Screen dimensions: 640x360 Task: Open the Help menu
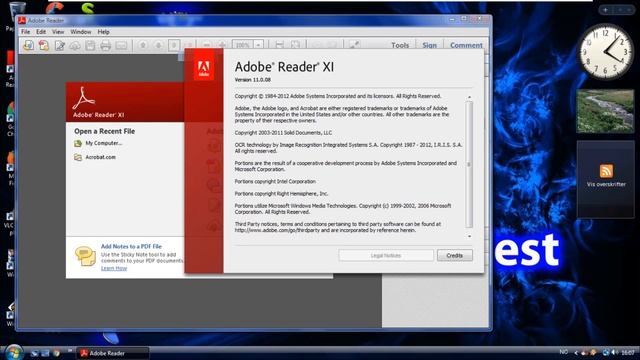[x=103, y=31]
